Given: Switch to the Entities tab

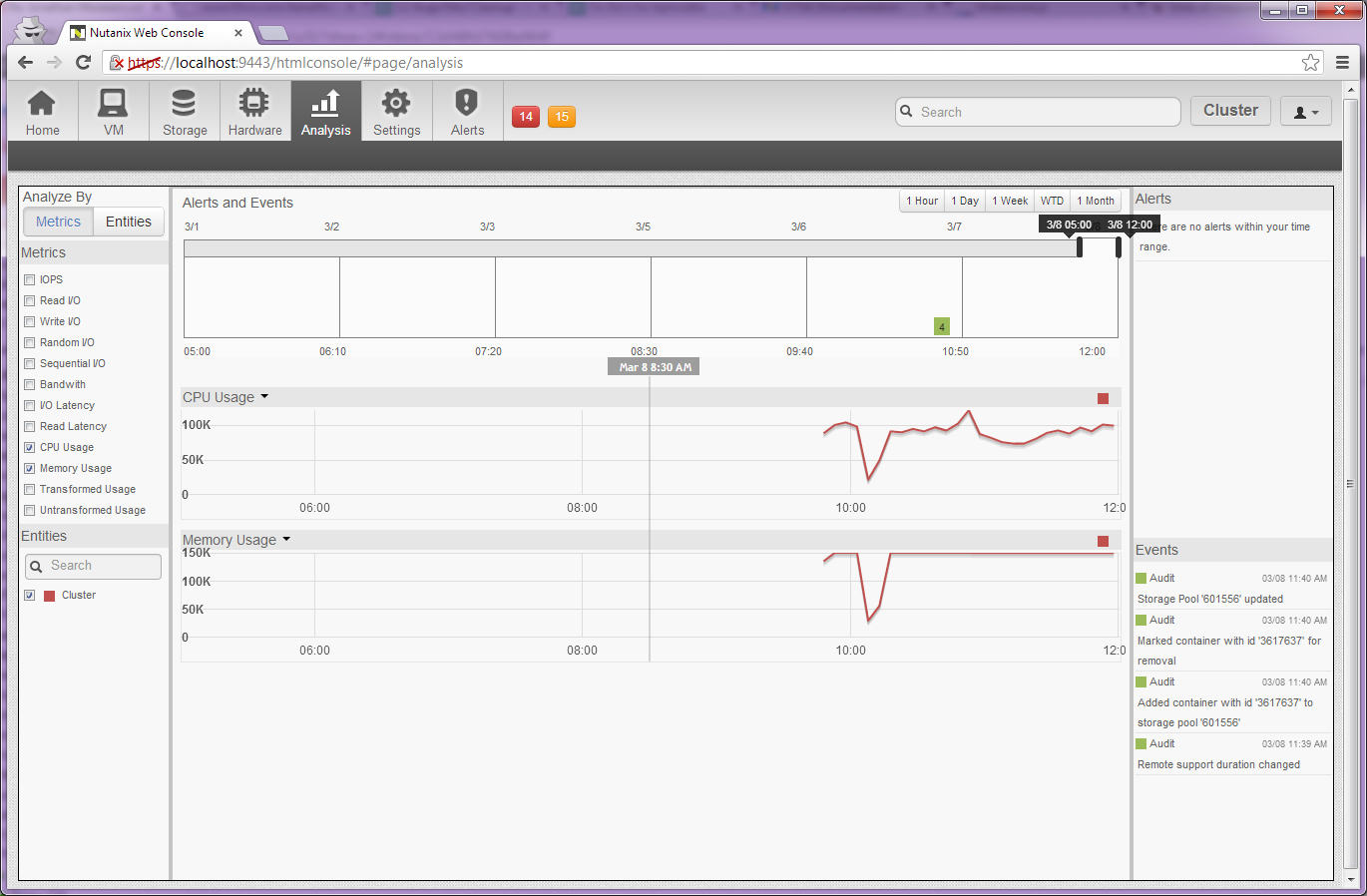Looking at the screenshot, I should coord(129,222).
